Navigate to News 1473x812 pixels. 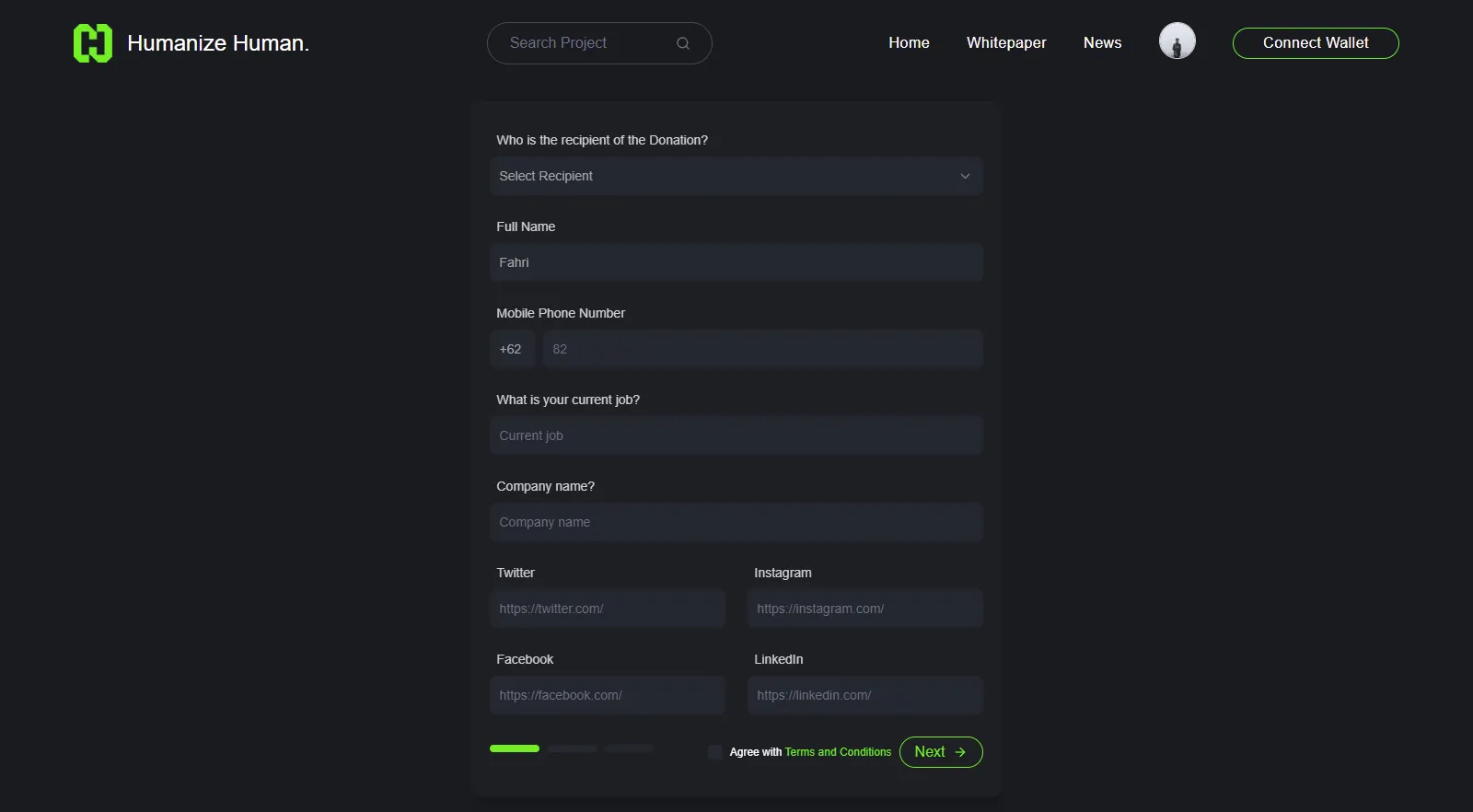click(x=1102, y=42)
